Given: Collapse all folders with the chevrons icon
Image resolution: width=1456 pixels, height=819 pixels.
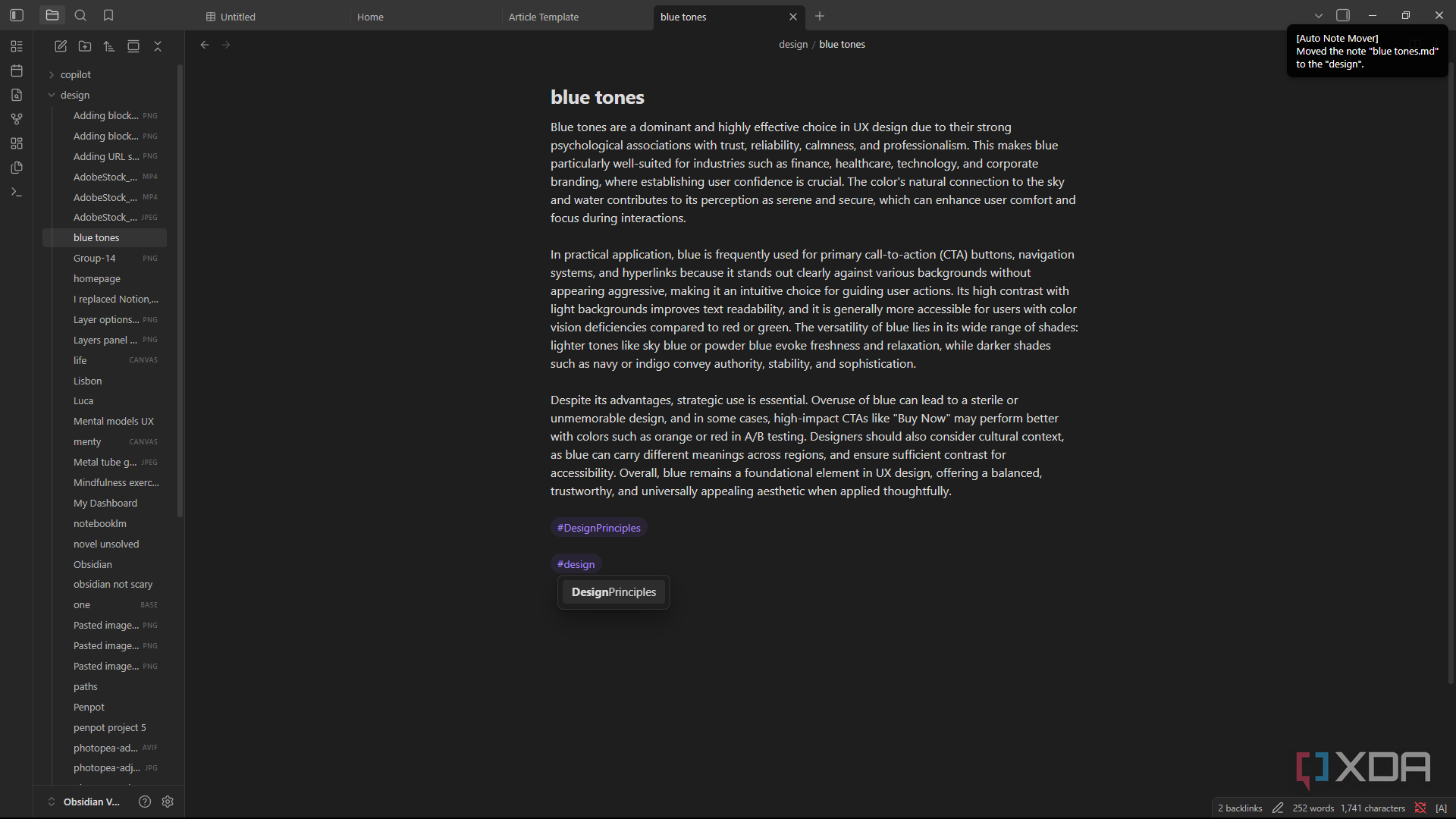Looking at the screenshot, I should pos(158,46).
